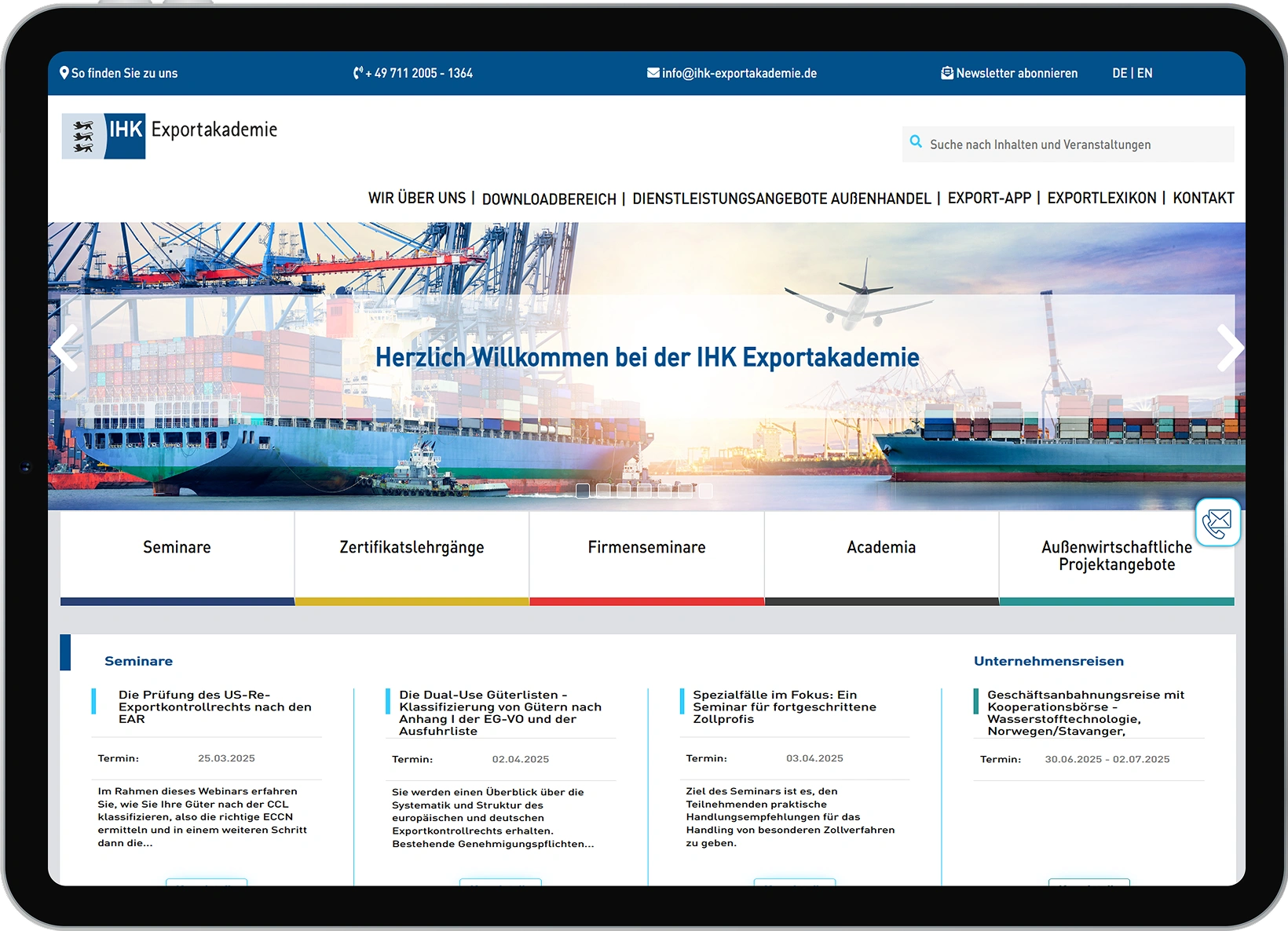The height and width of the screenshot is (931, 1288).
Task: Click the newsletter icon
Action: pyautogui.click(x=947, y=73)
